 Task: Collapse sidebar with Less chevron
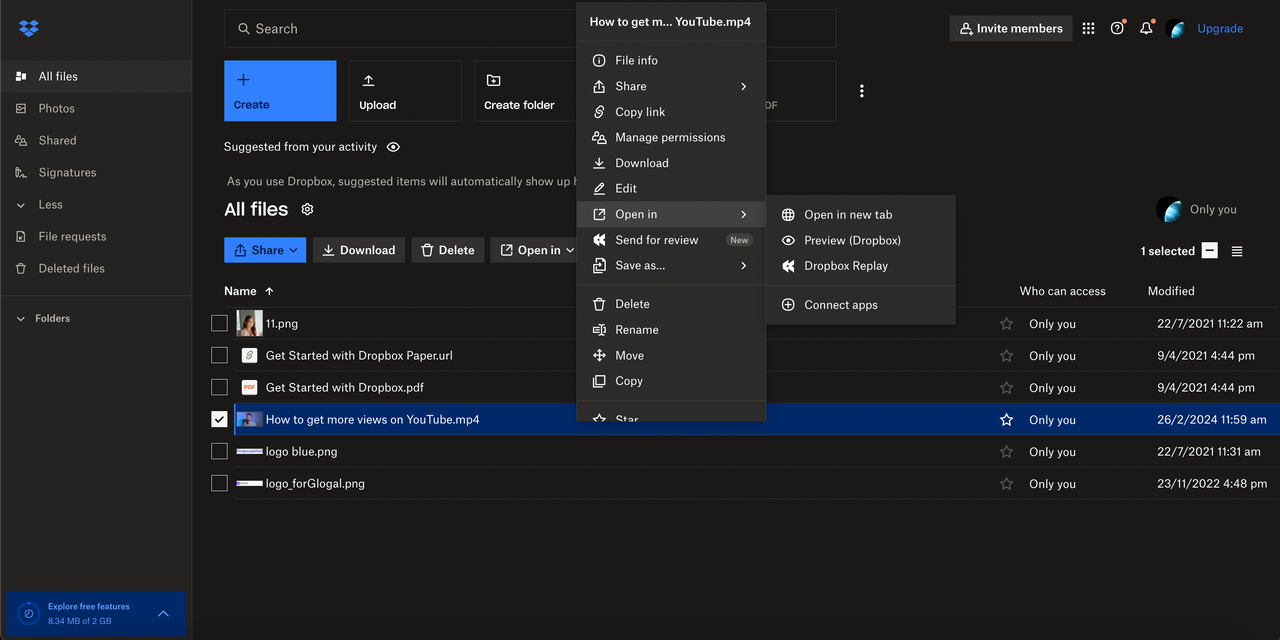20,205
